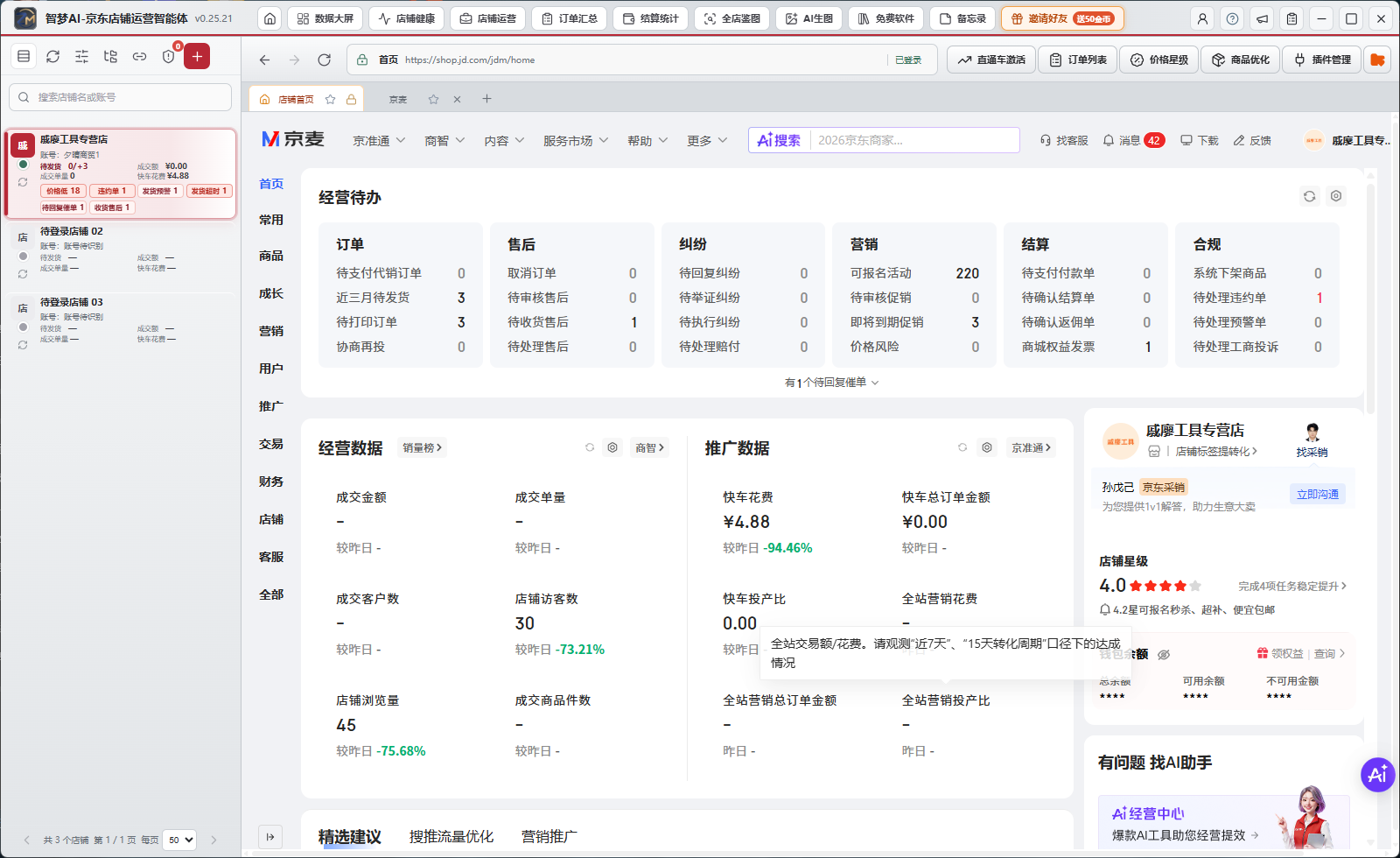Click the link chain icon in sidebar toolbar

pyautogui.click(x=140, y=56)
